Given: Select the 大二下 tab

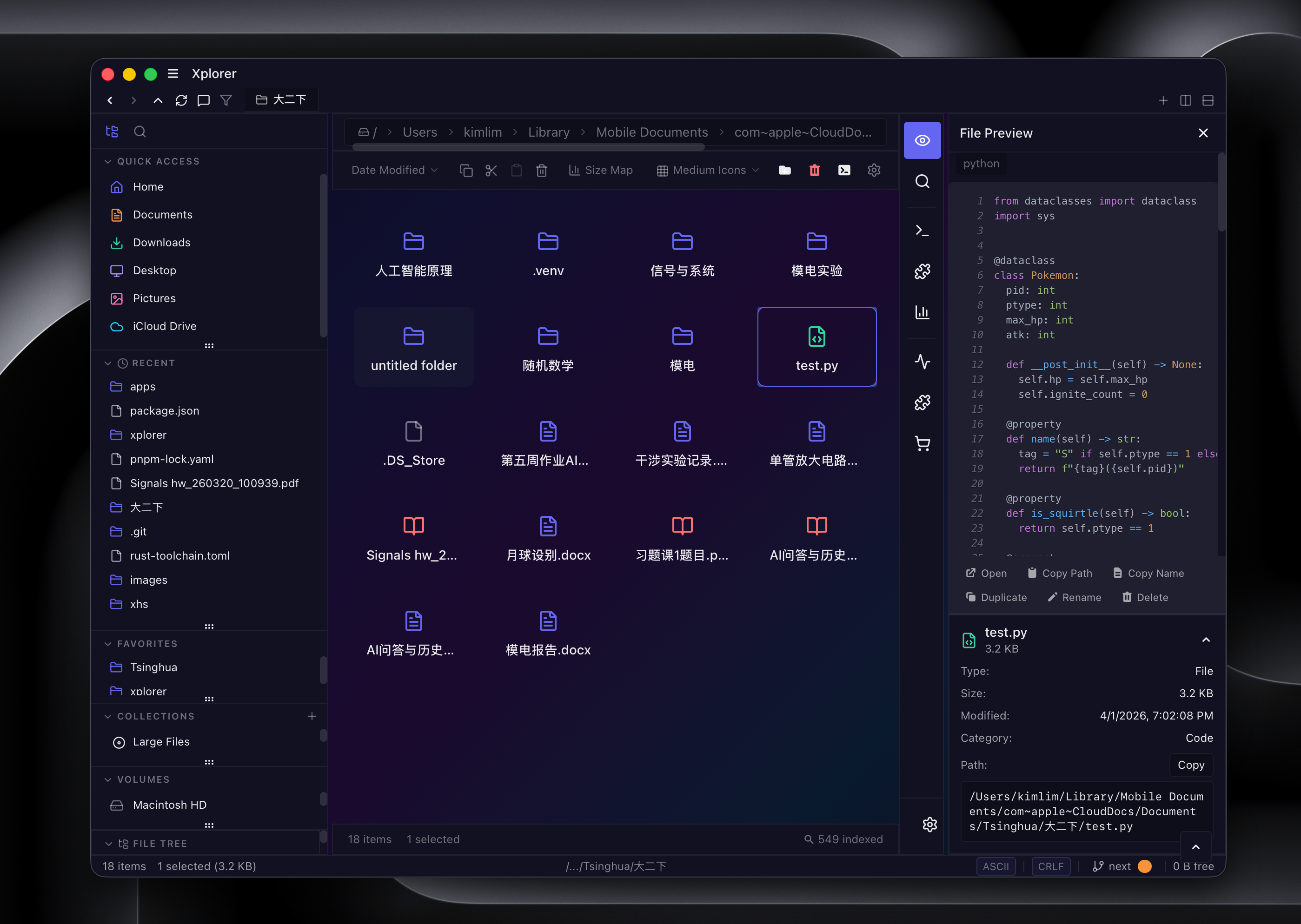Looking at the screenshot, I should click(x=281, y=100).
